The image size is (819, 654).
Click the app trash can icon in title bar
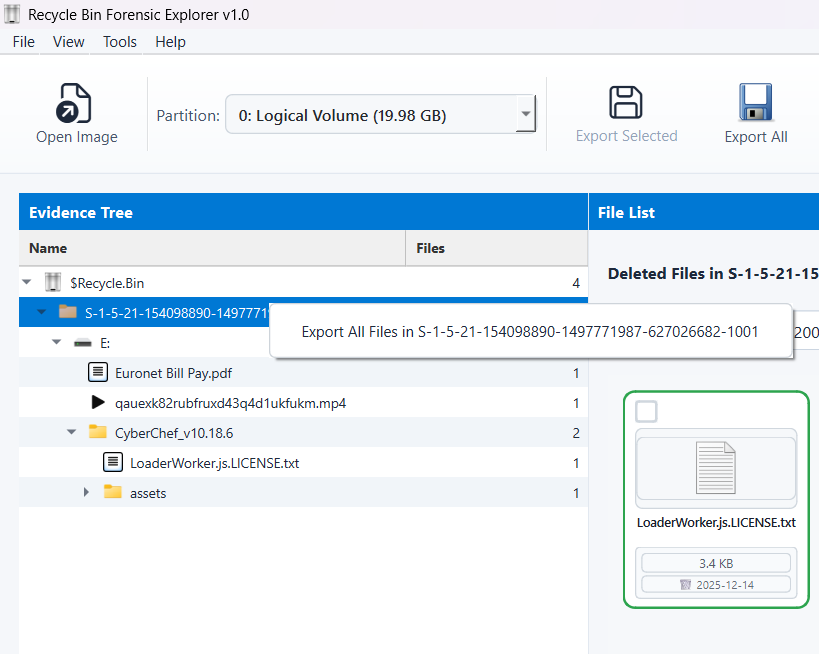[x=12, y=14]
